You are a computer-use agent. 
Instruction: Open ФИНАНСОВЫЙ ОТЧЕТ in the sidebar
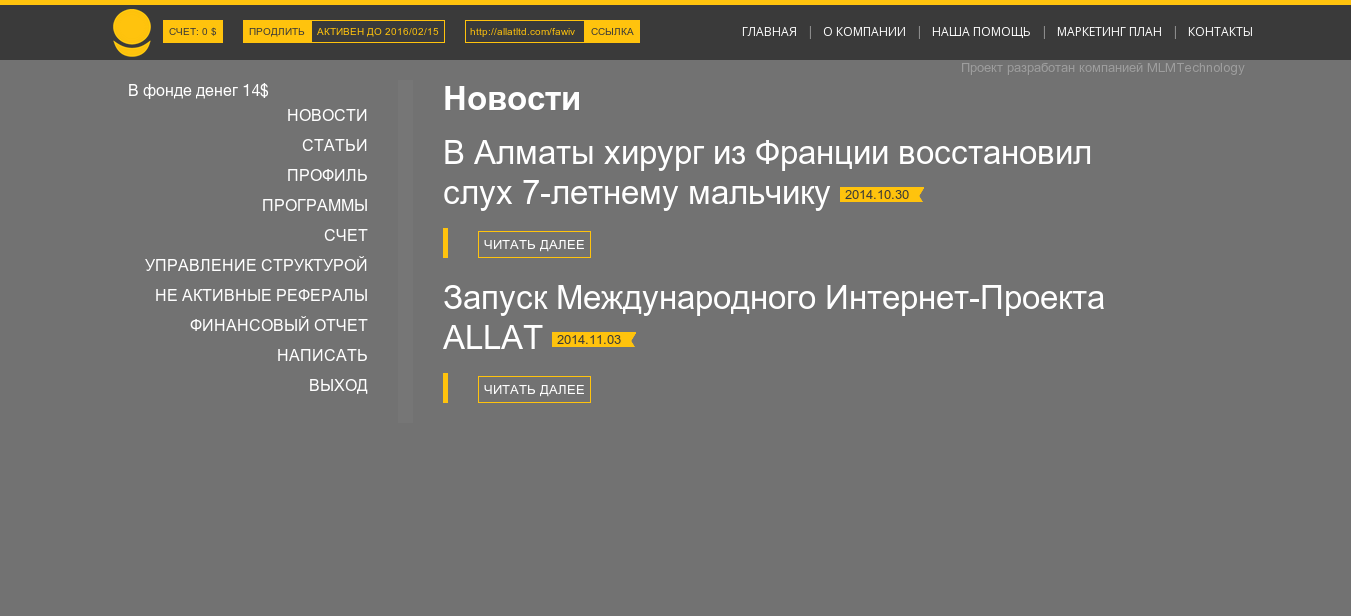pyautogui.click(x=279, y=326)
